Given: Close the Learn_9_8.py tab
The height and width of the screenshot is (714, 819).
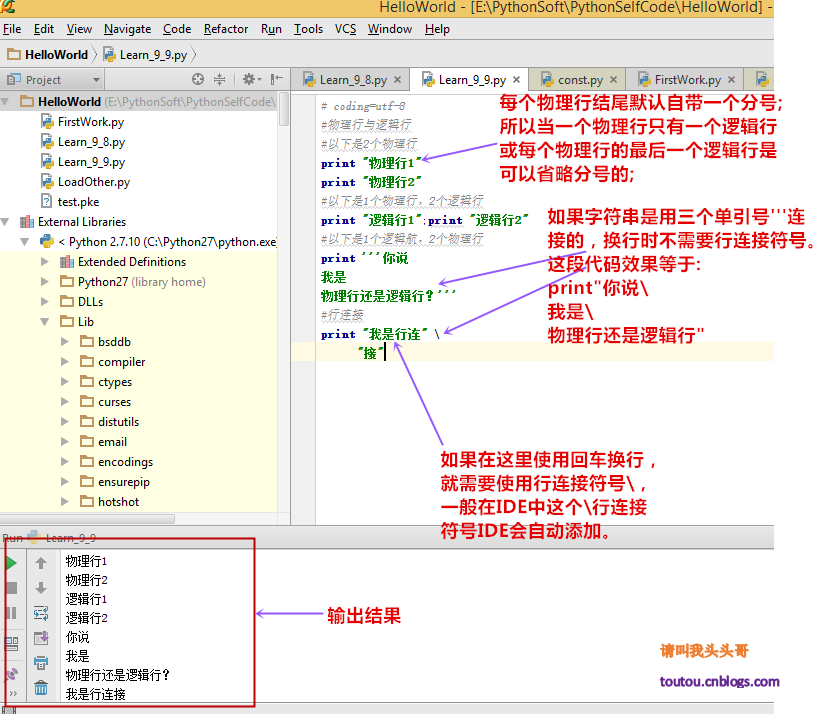Looking at the screenshot, I should tap(397, 80).
